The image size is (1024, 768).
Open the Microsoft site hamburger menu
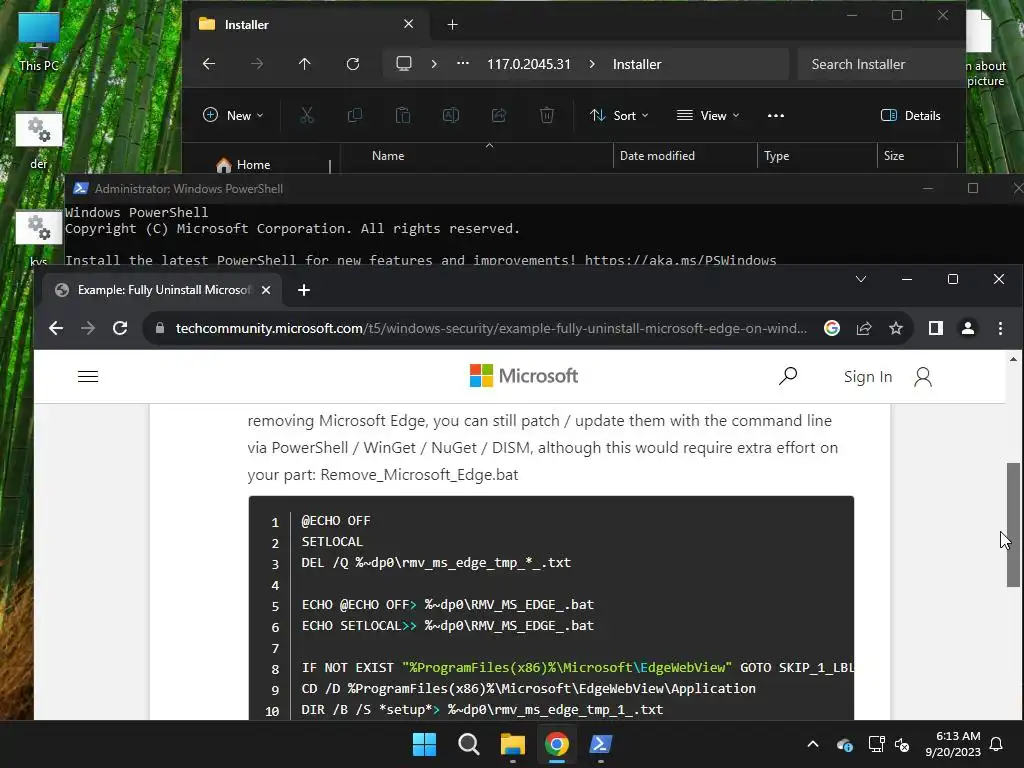88,377
